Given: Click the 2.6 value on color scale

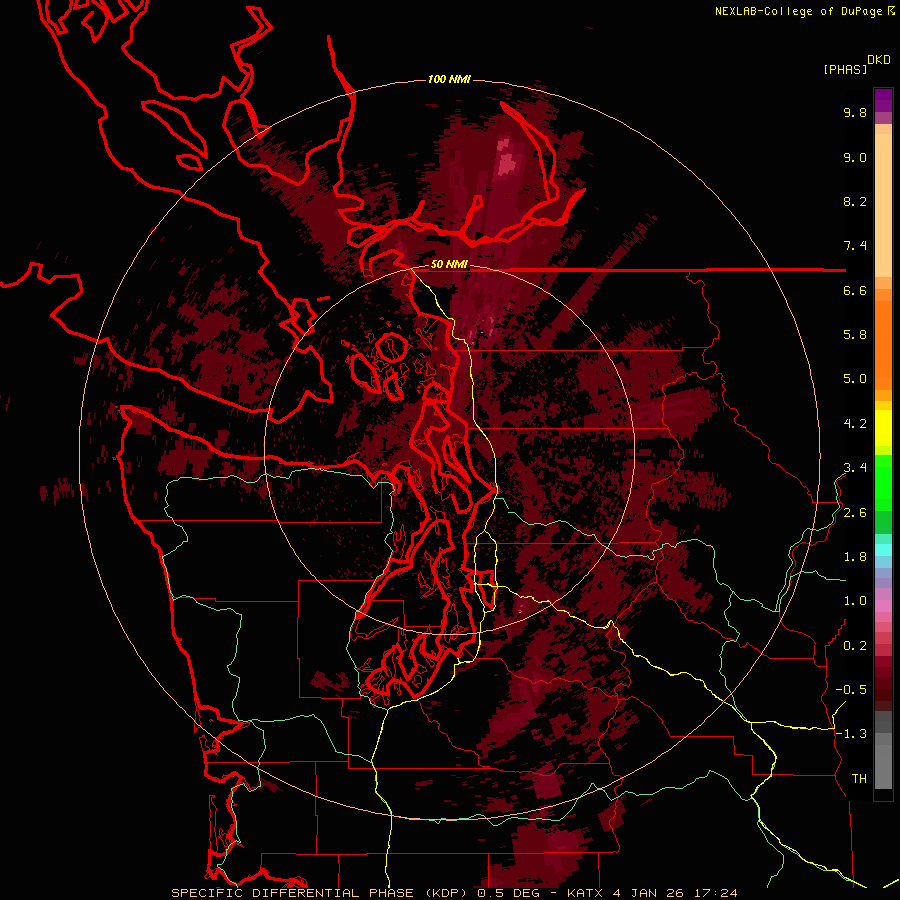Looking at the screenshot, I should (x=855, y=513).
